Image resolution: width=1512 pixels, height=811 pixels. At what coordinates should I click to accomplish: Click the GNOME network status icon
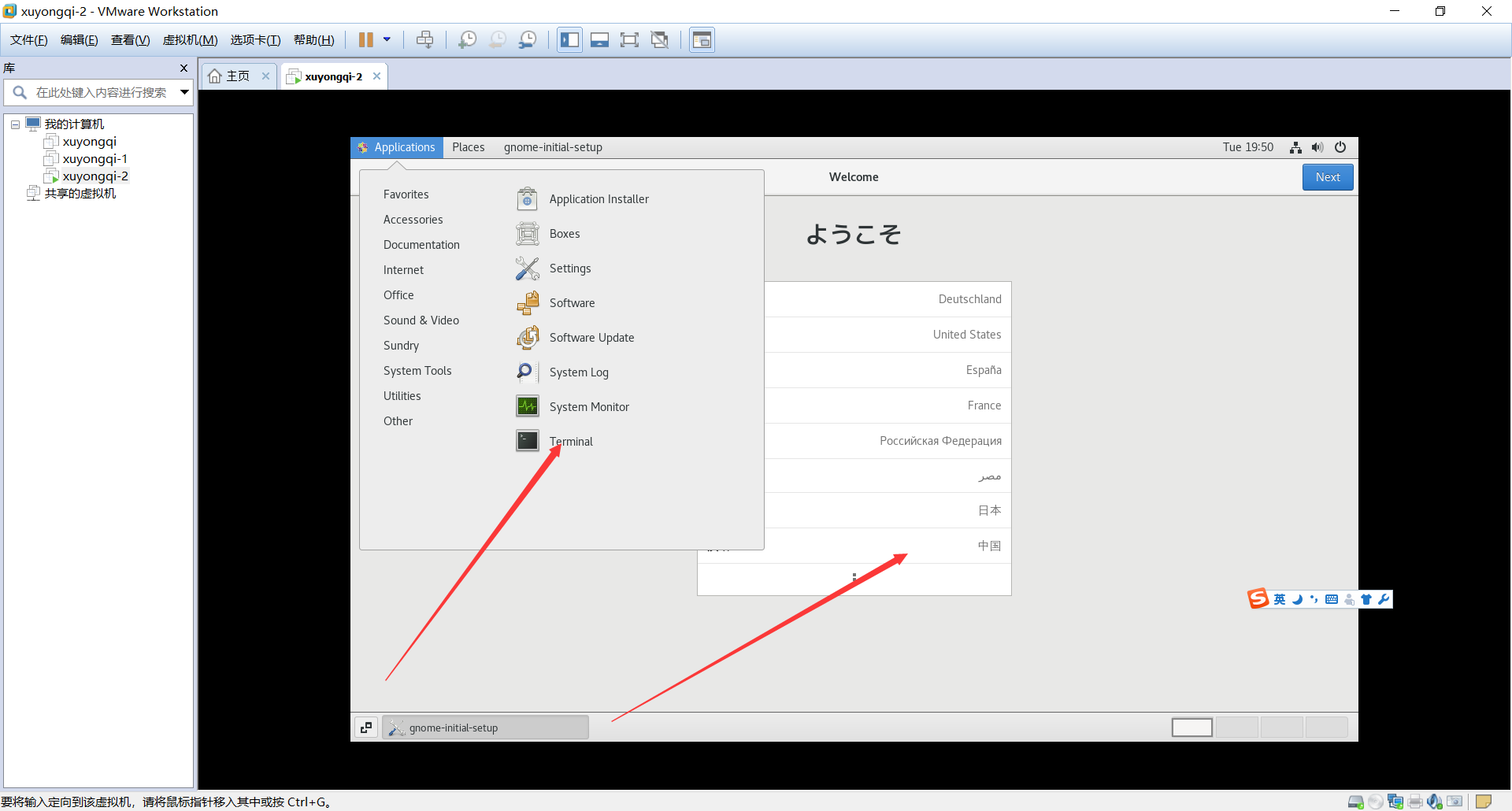point(1295,147)
